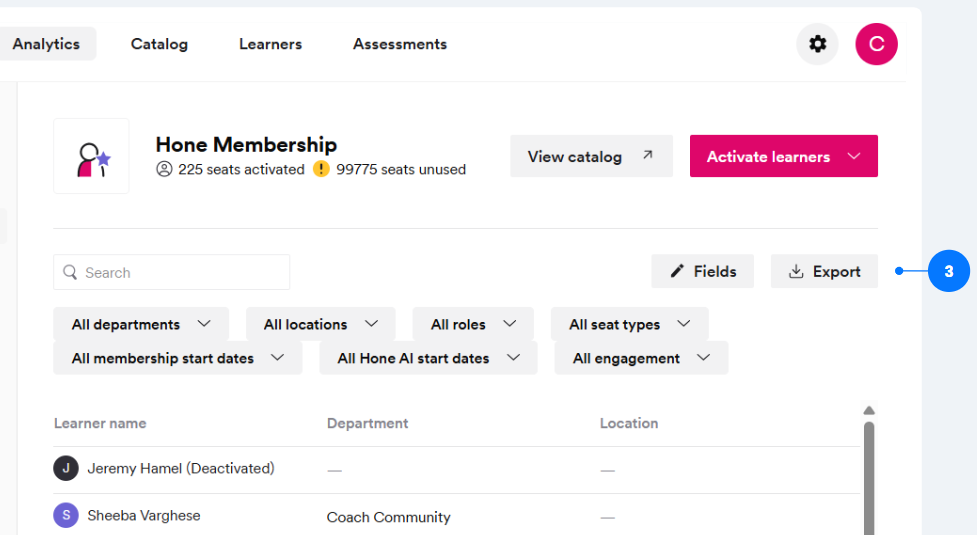Select Jeremy Hamel (Deactivated) row name
977x535 pixels.
[181, 468]
